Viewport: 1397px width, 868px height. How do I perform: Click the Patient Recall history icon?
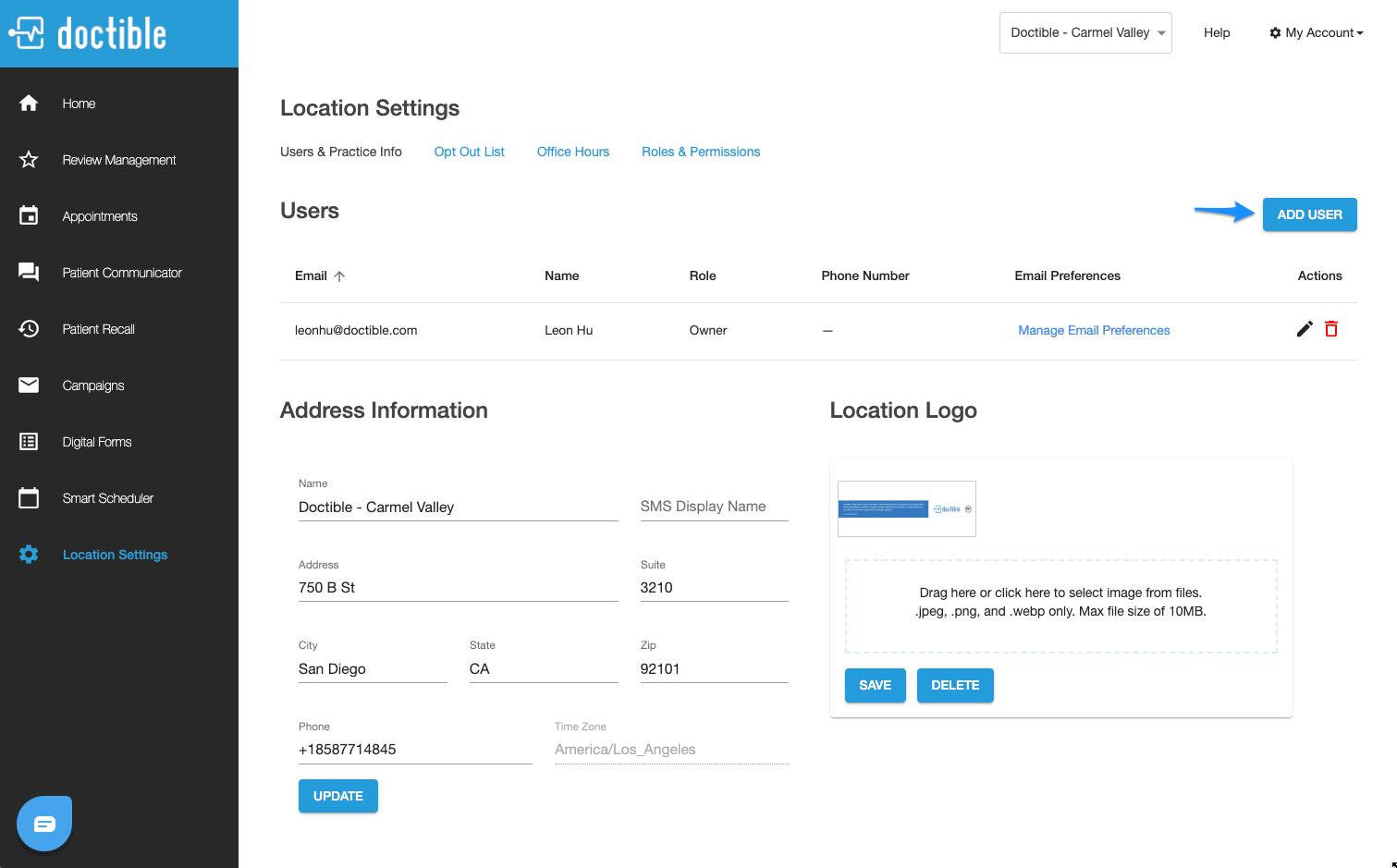pos(29,329)
